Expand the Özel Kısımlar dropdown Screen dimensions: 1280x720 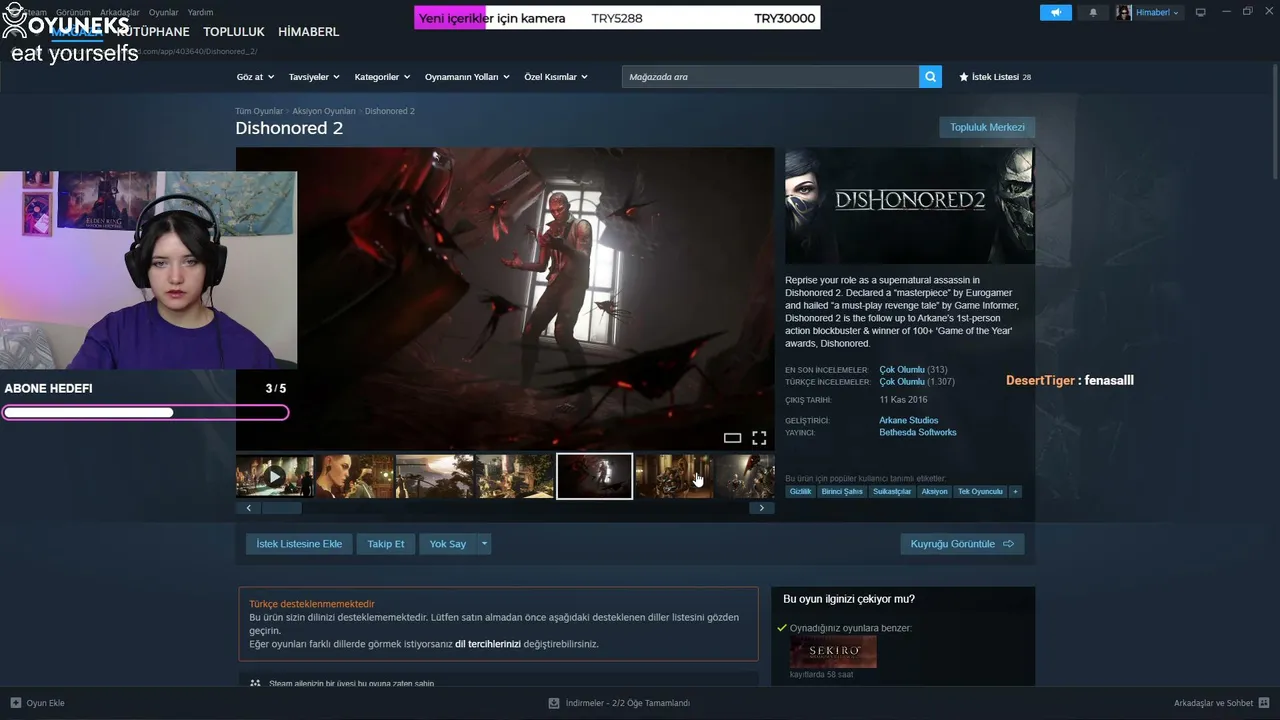pos(556,77)
